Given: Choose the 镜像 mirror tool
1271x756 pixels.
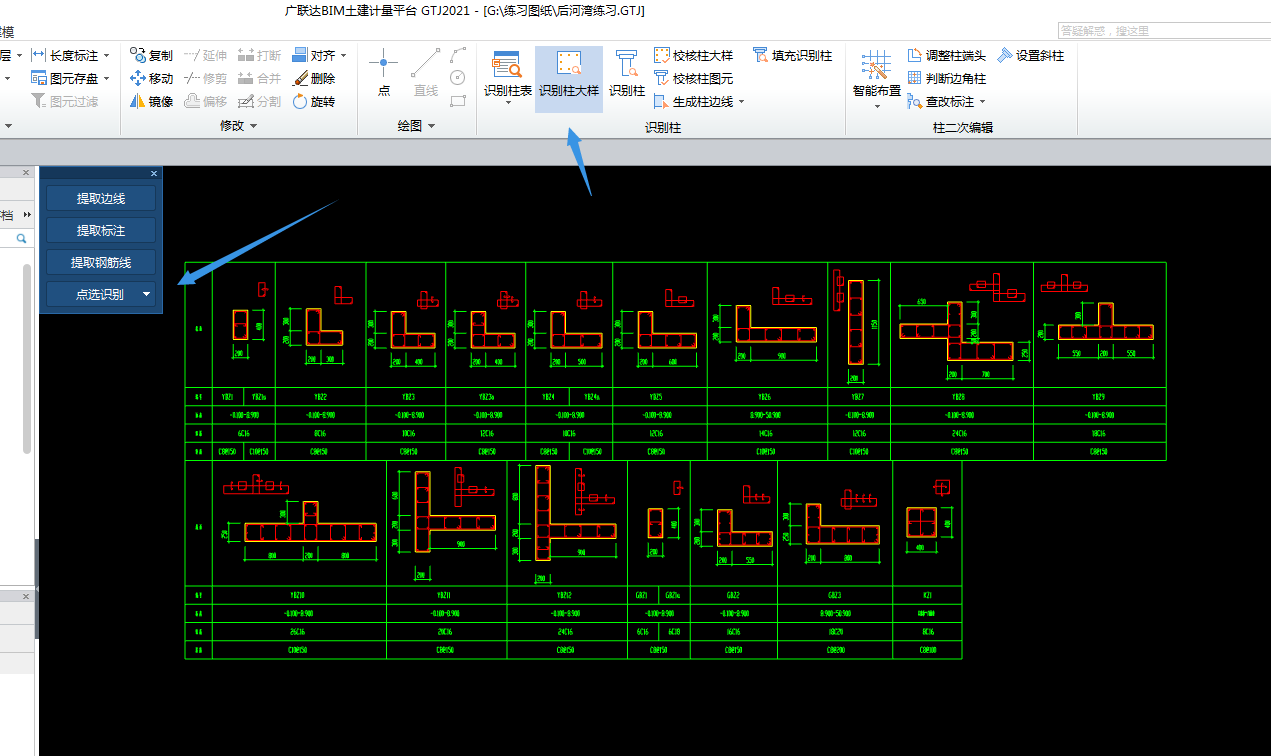Looking at the screenshot, I should pos(151,101).
